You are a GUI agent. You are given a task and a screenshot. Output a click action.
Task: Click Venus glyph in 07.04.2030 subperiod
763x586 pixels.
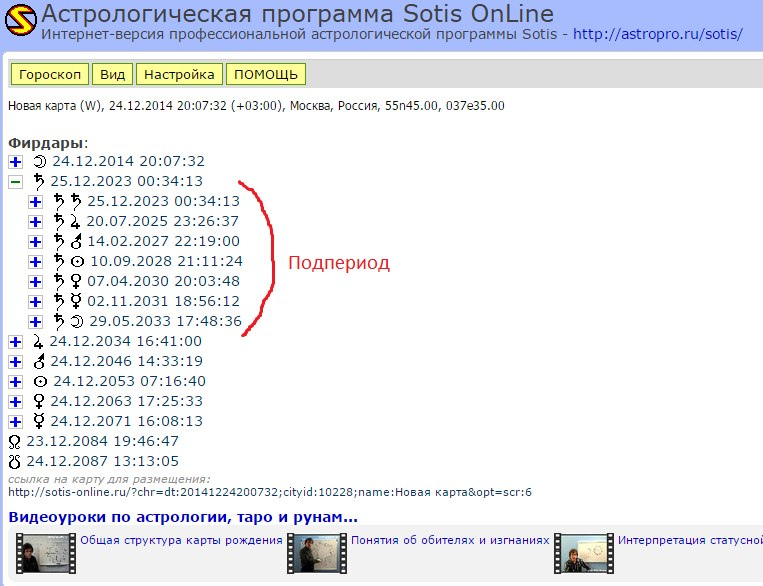[x=76, y=281]
